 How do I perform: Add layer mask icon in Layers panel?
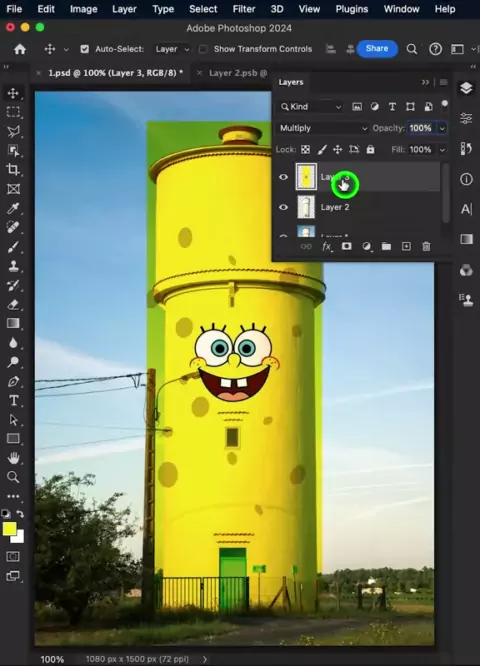[x=347, y=246]
